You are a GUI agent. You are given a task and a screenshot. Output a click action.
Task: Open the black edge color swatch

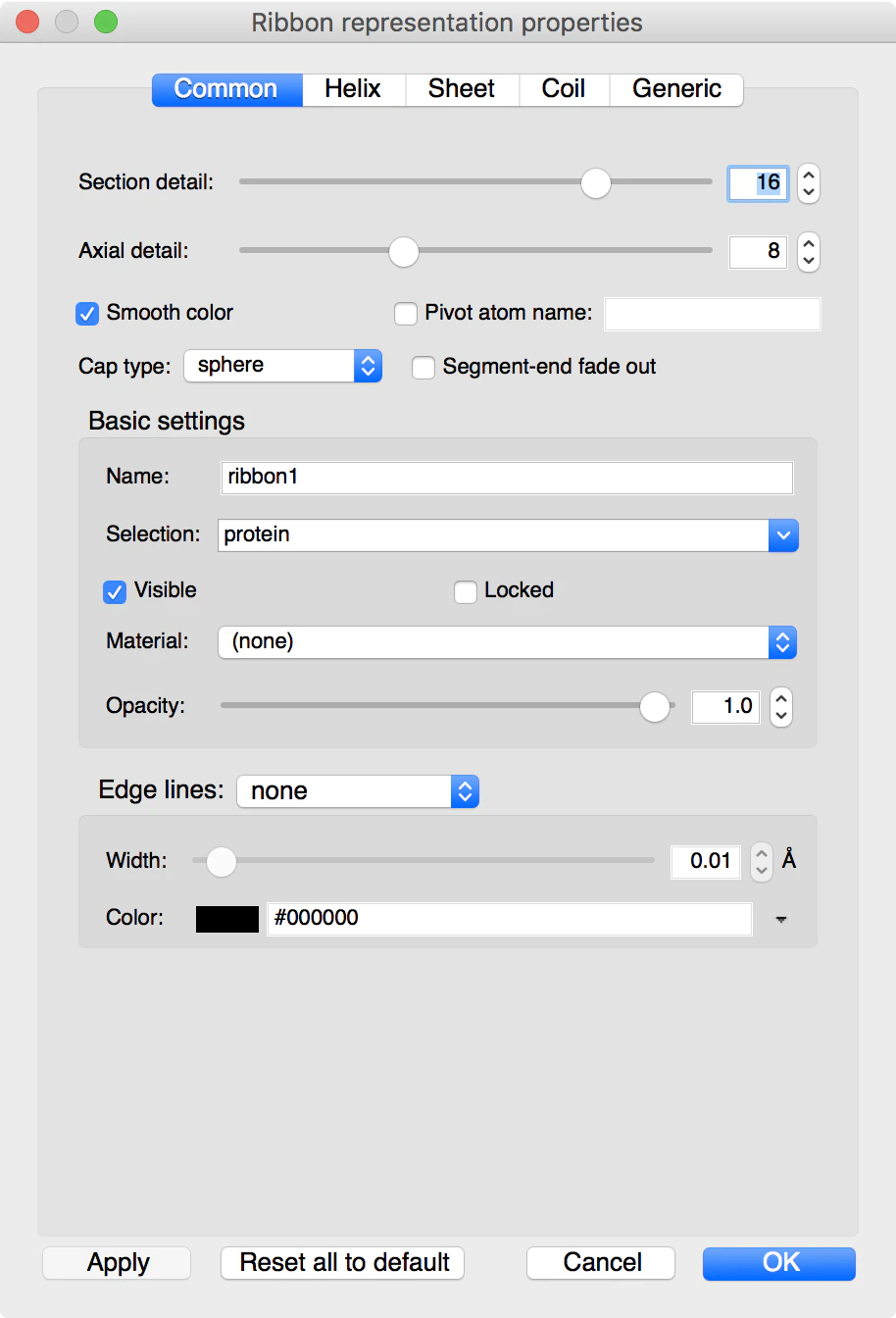coord(227,919)
